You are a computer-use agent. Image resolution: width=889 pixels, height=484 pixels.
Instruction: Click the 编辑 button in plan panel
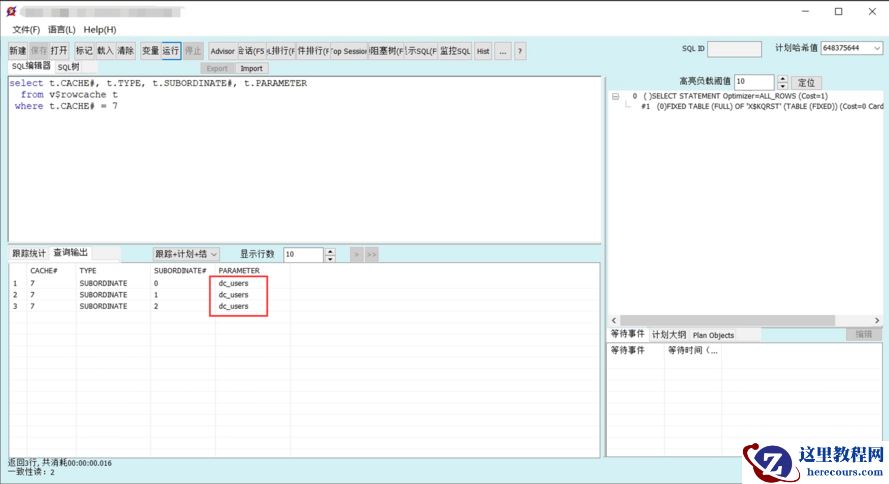(x=863, y=334)
